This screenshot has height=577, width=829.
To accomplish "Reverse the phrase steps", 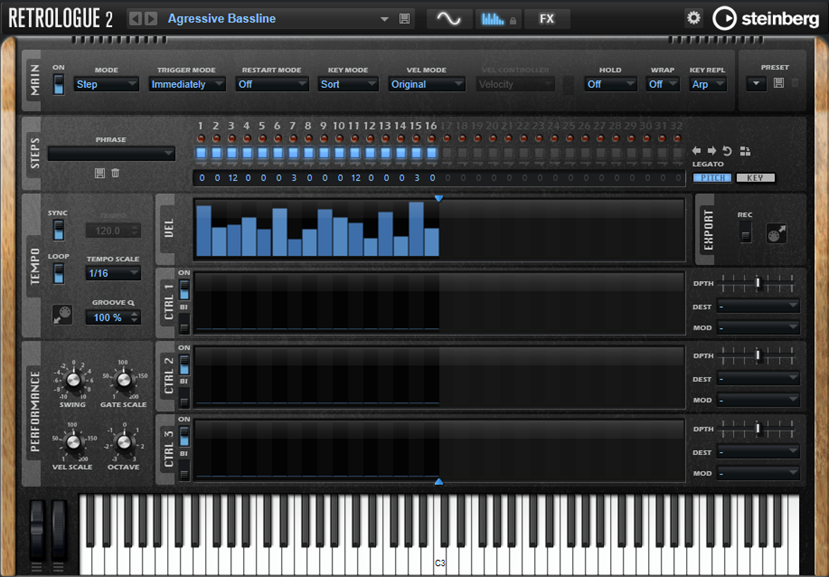I will pyautogui.click(x=727, y=151).
